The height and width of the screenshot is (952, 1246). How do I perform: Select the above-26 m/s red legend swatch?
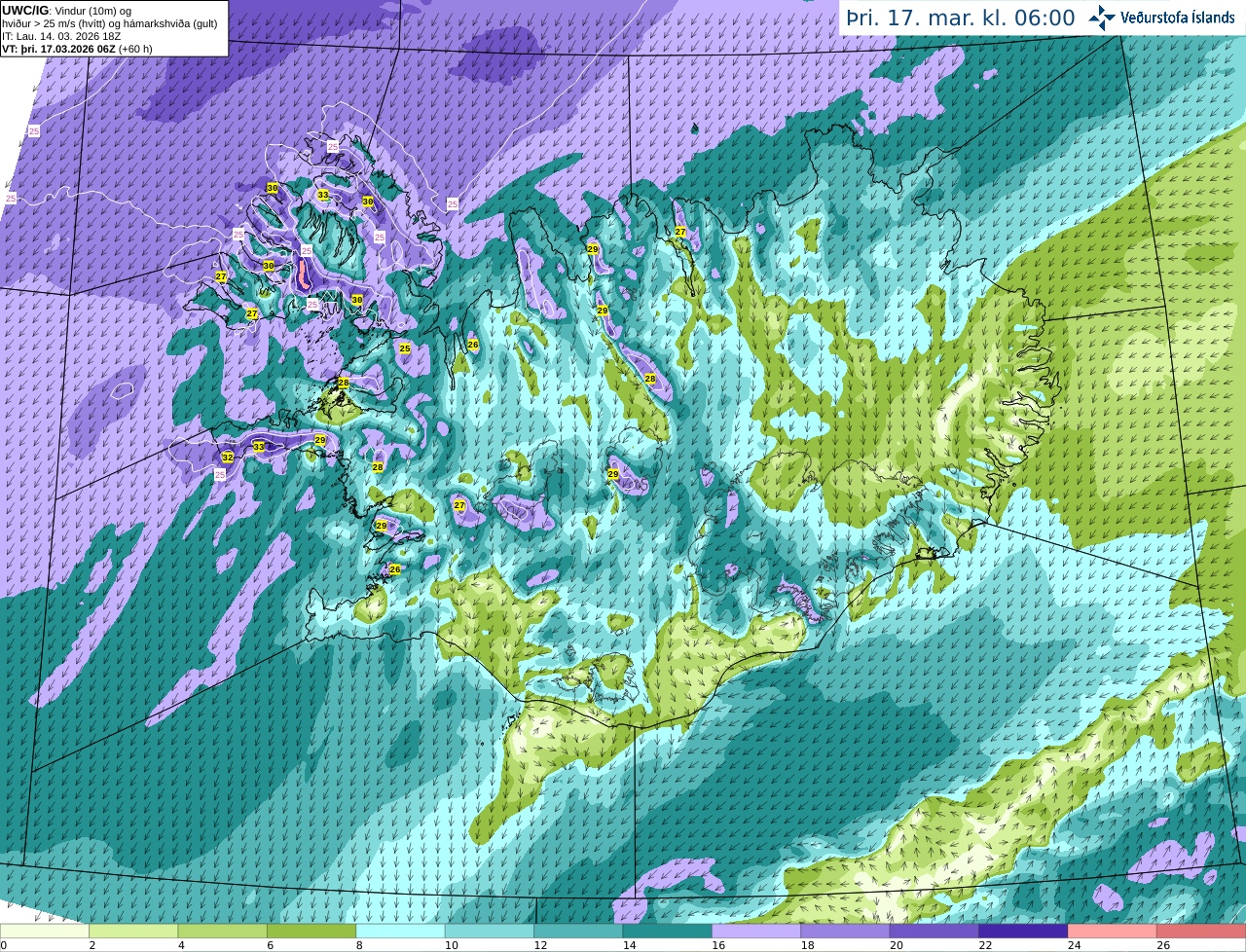(1201, 931)
